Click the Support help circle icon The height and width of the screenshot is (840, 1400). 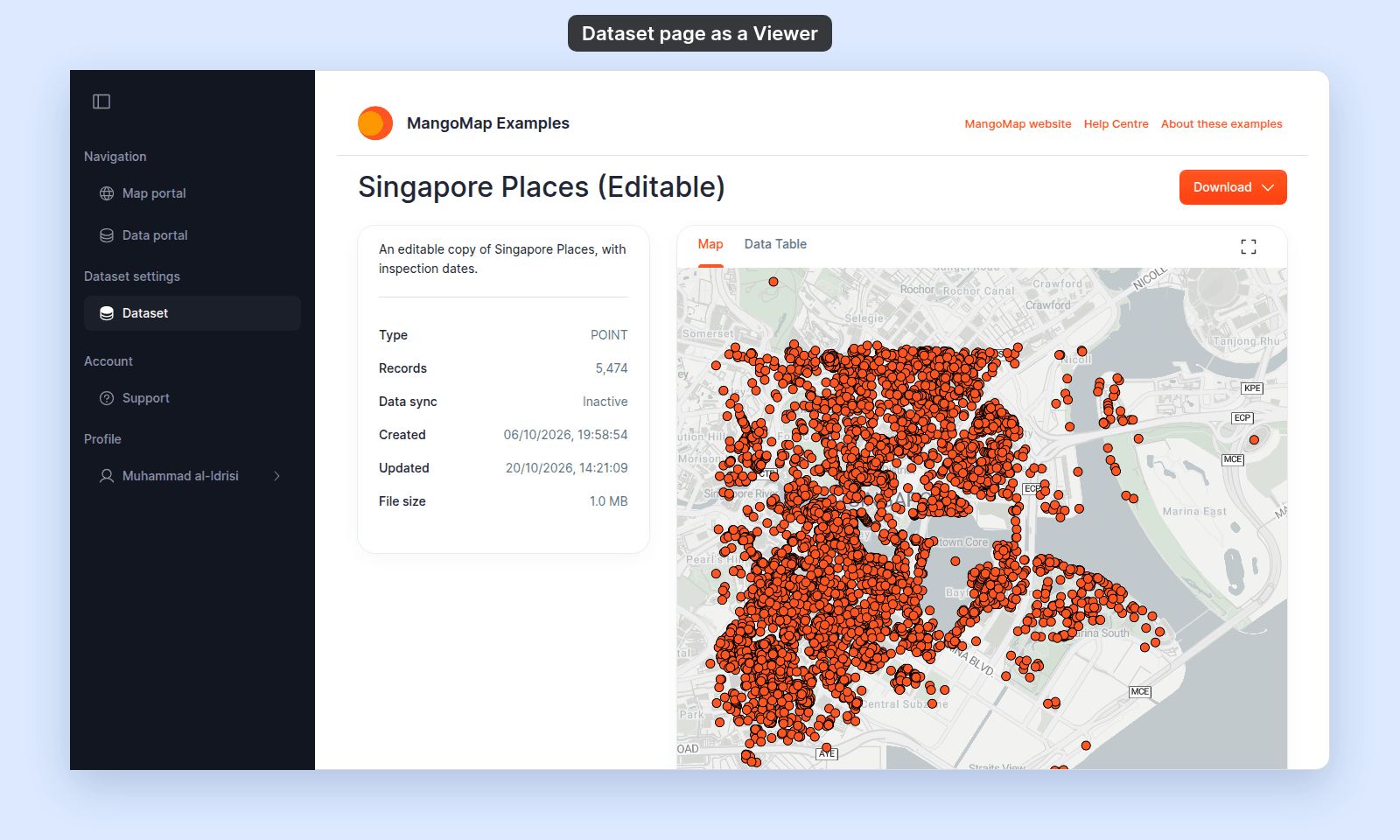tap(107, 398)
